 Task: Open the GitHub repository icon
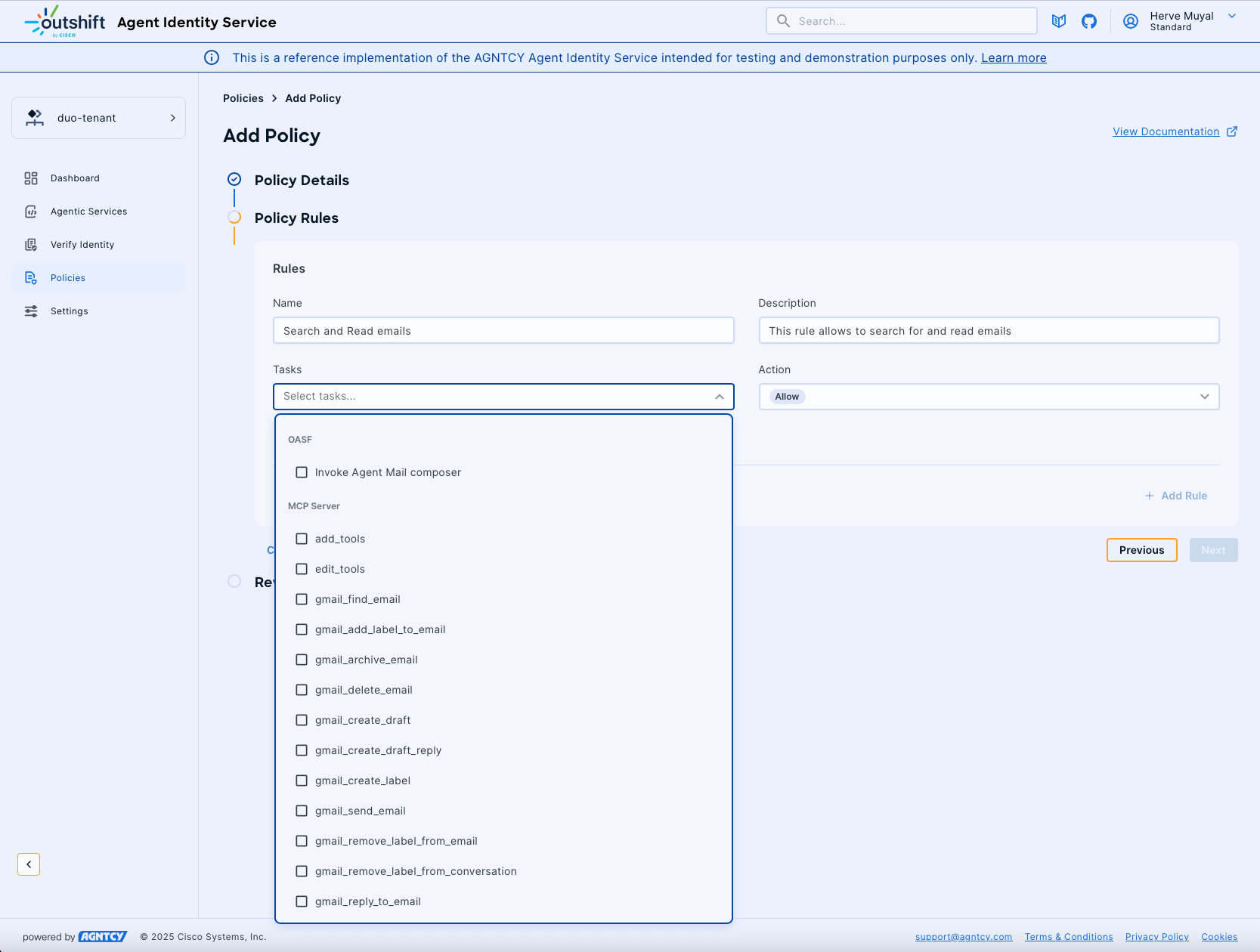[1089, 21]
